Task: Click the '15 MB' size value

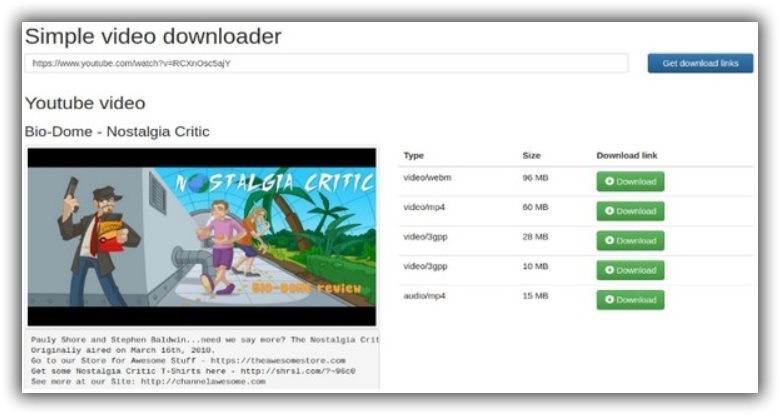Action: click(535, 296)
